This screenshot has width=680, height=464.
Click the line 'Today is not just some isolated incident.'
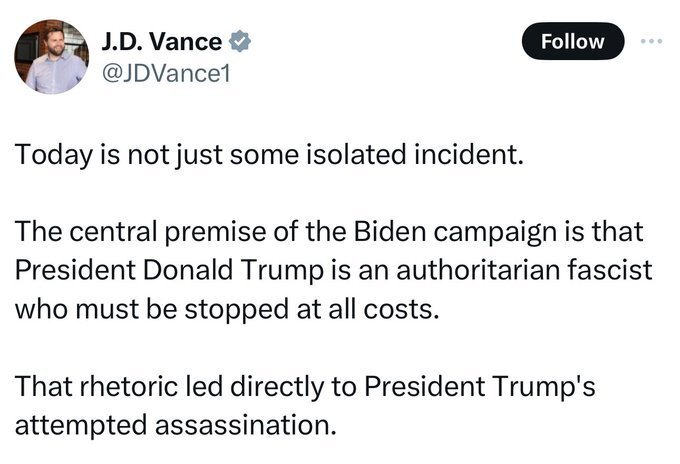pyautogui.click(x=269, y=155)
